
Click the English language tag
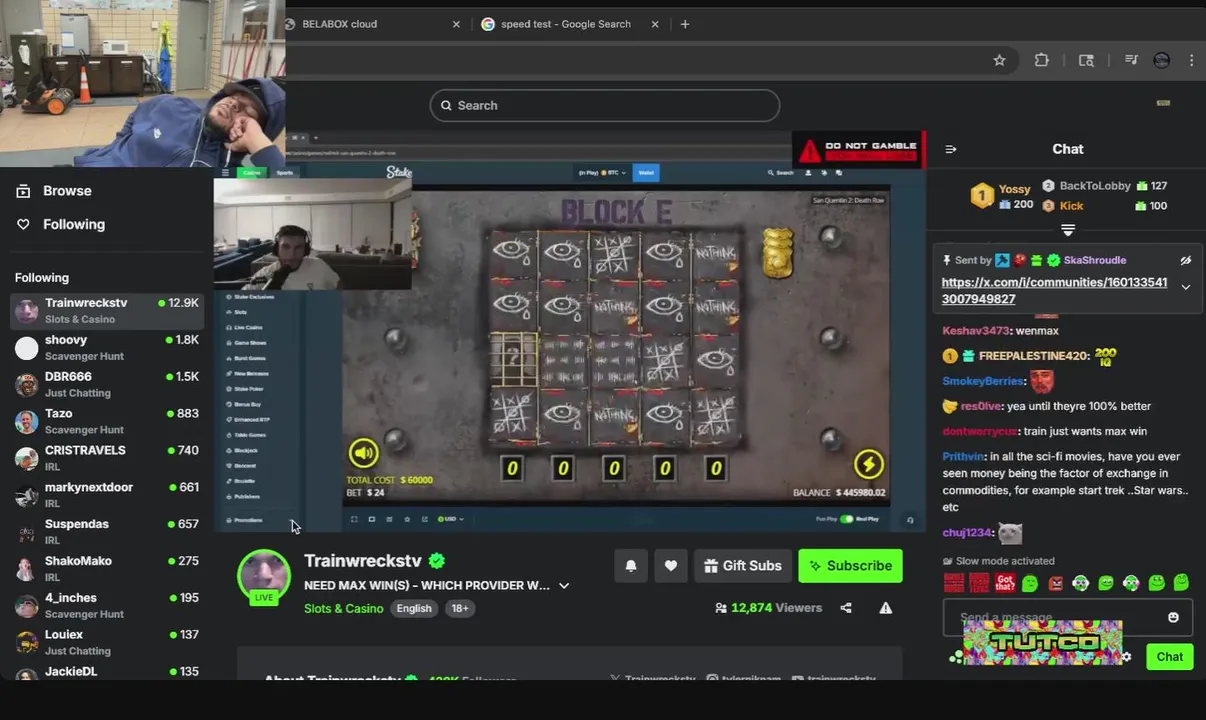coord(414,608)
